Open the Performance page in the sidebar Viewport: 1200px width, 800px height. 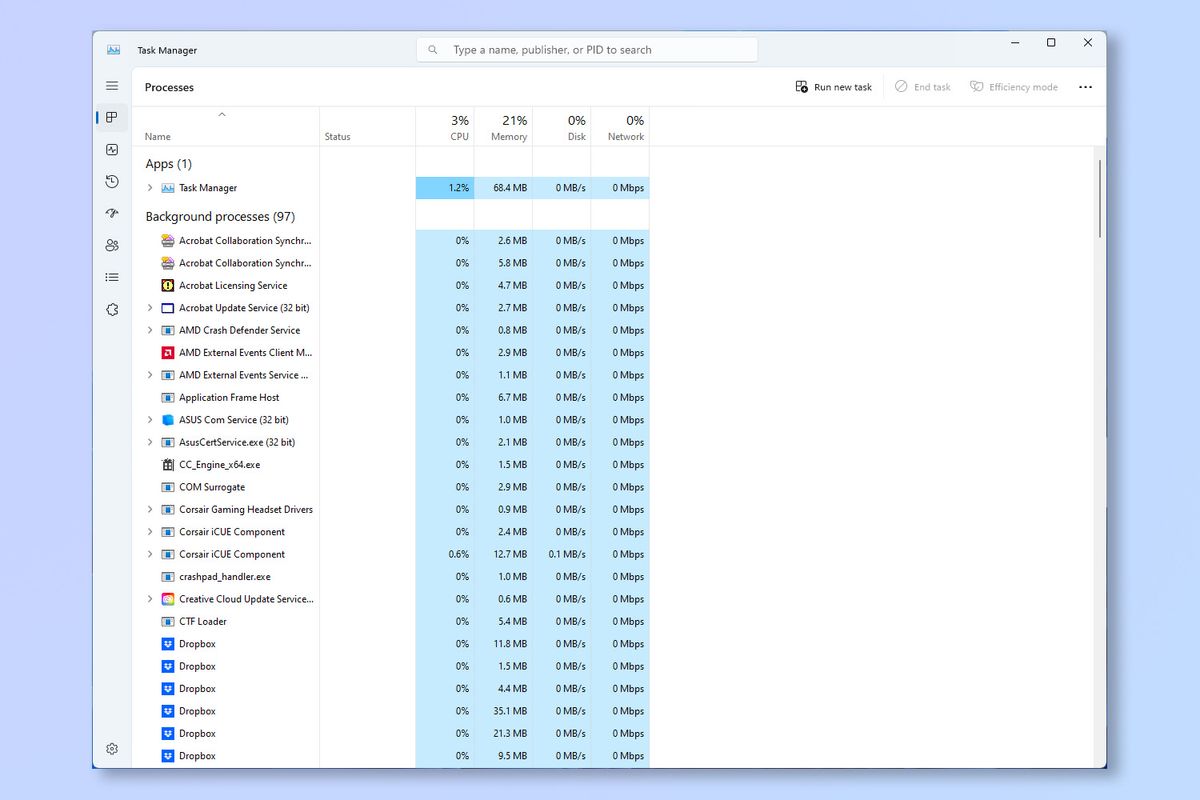[112, 149]
